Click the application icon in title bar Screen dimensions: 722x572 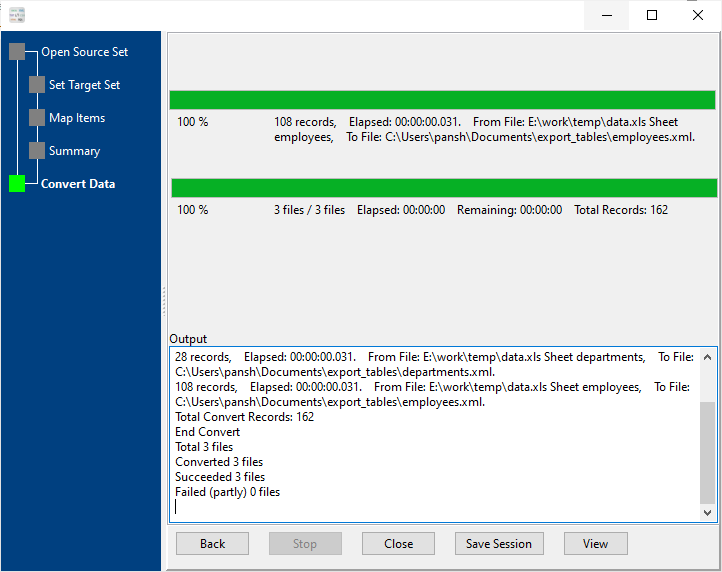(x=16, y=15)
